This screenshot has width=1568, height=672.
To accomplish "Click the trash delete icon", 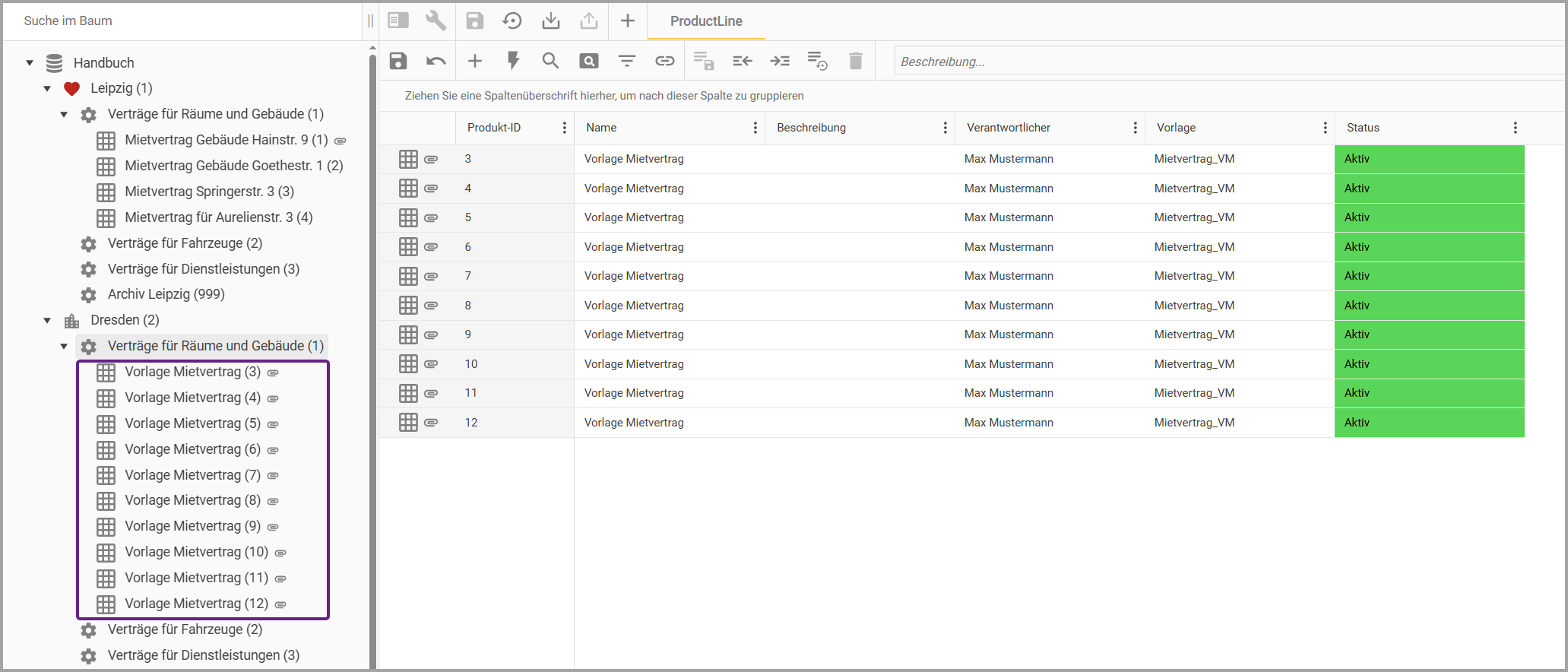I will pos(855,61).
